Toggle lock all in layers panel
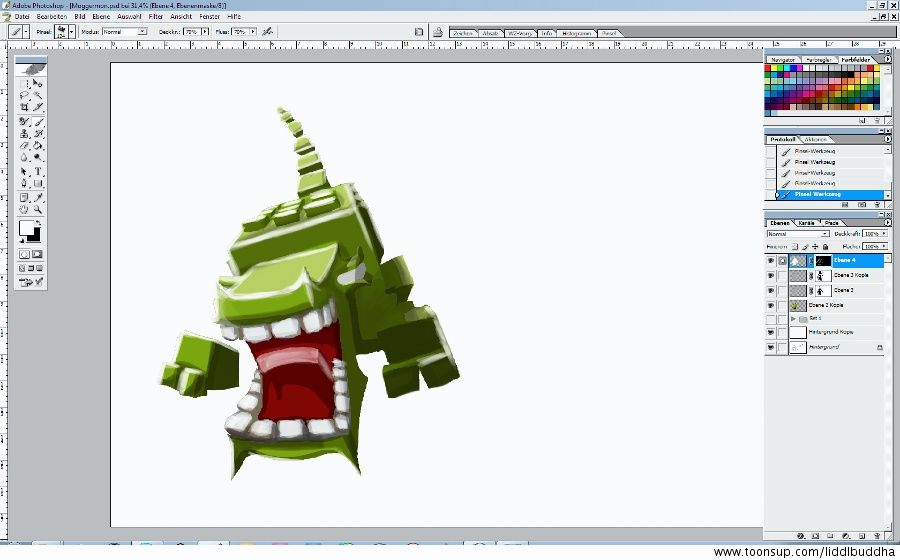 [825, 247]
